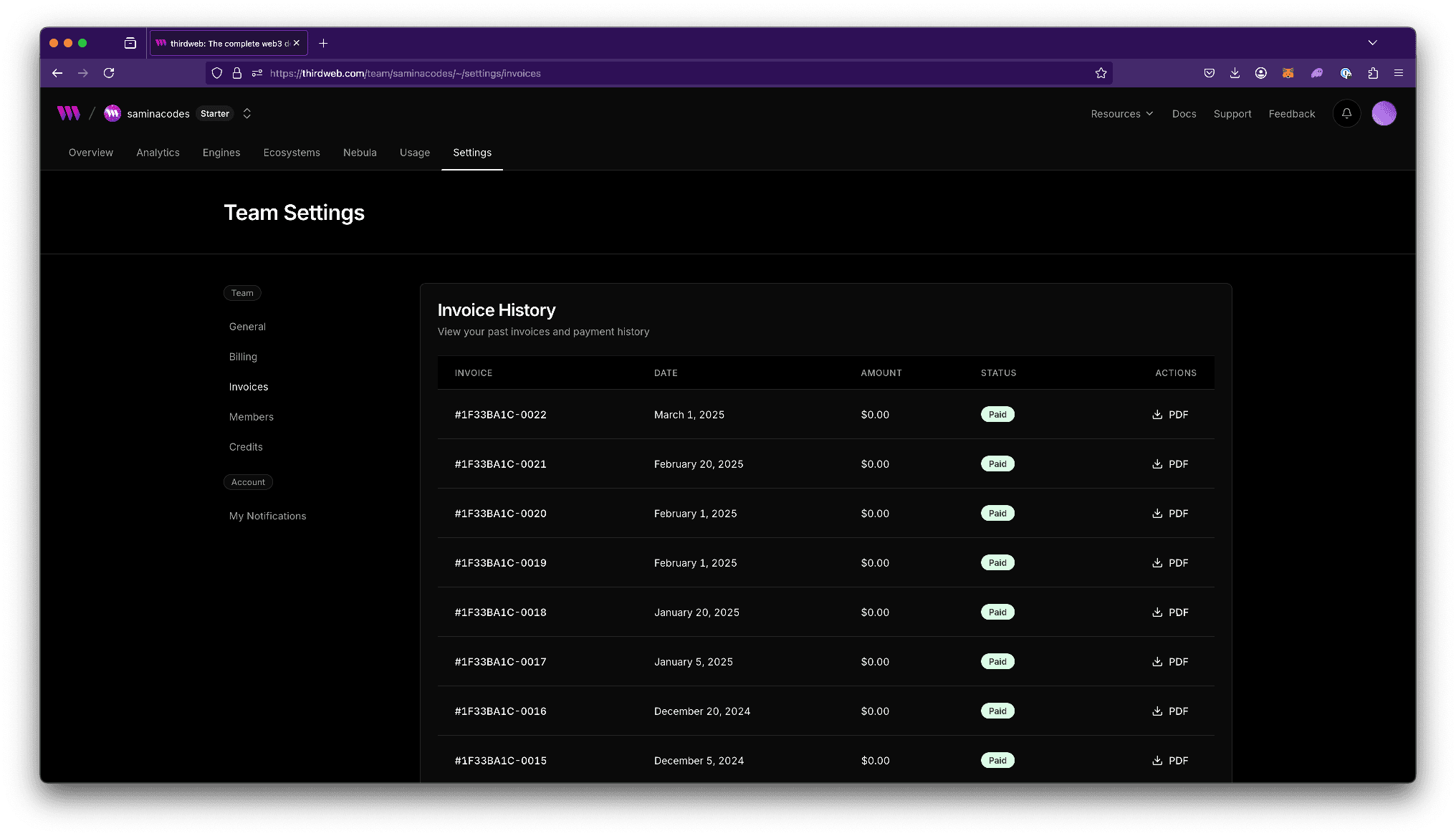This screenshot has height=836, width=1456.
Task: Open the Analytics tab
Action: (158, 153)
